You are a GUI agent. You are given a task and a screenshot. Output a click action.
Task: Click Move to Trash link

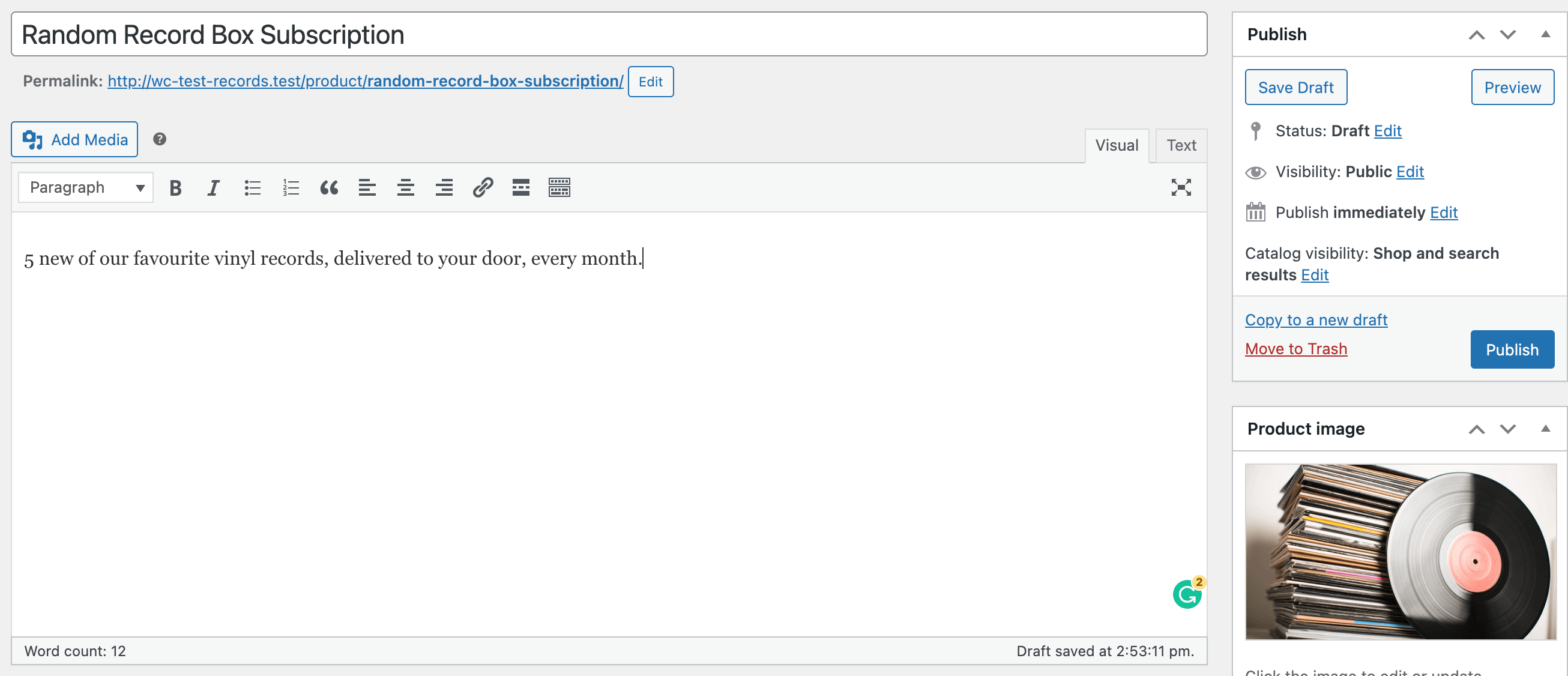pyautogui.click(x=1295, y=349)
